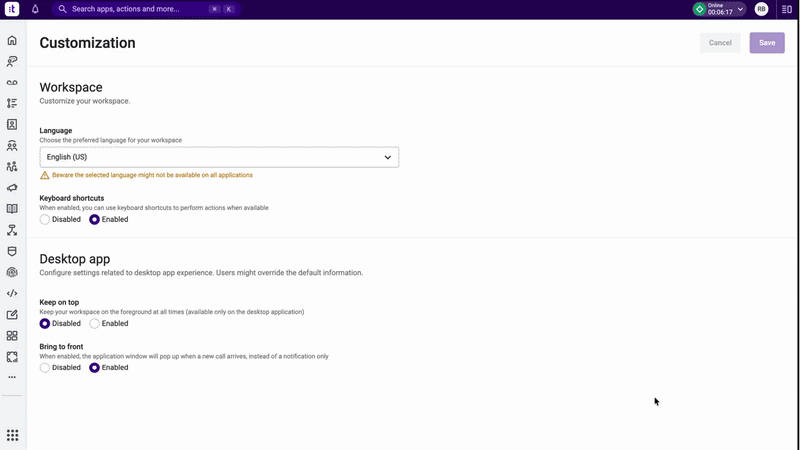
Task: Click the language availability warning text
Action: (152, 175)
